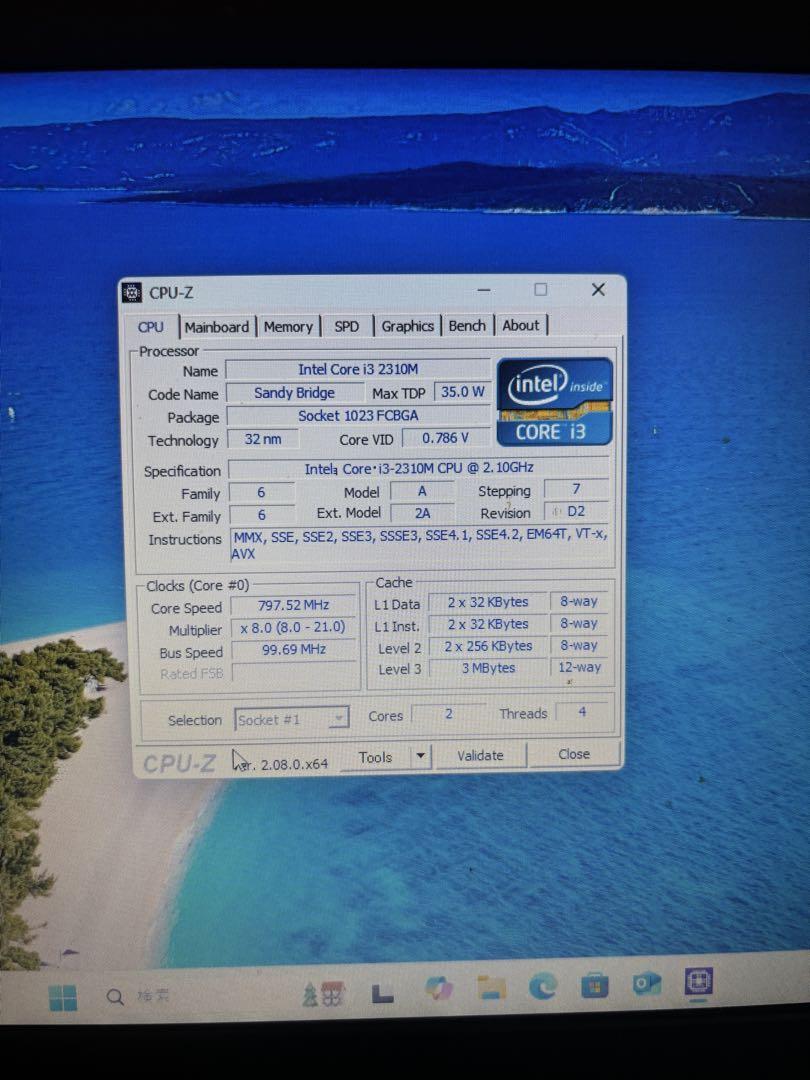Click the Tools button
810x1080 pixels.
click(376, 757)
